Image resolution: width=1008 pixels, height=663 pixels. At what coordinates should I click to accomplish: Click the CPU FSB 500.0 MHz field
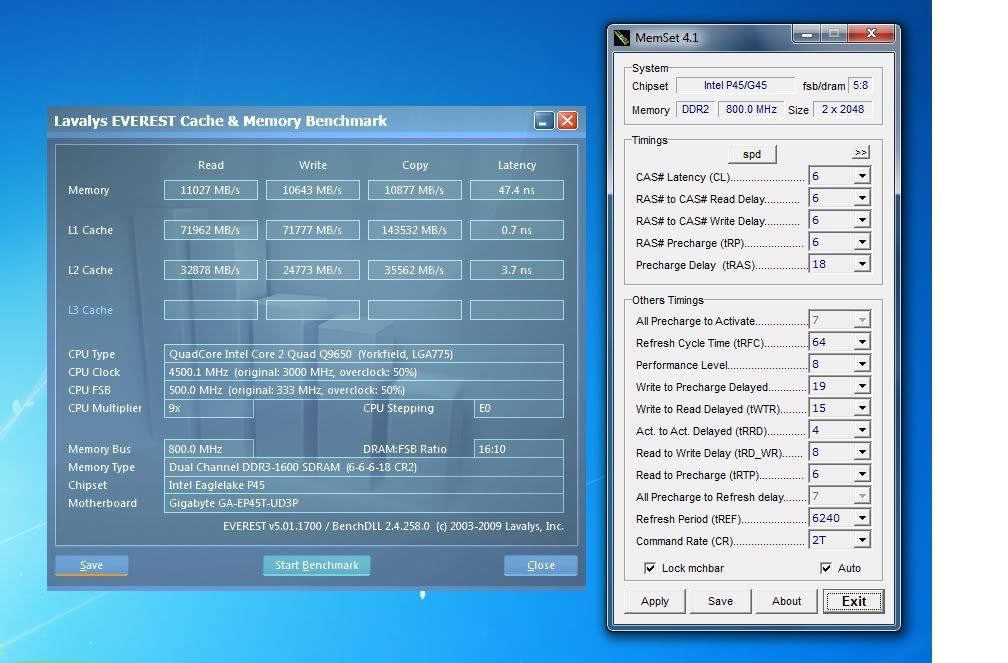click(x=364, y=390)
